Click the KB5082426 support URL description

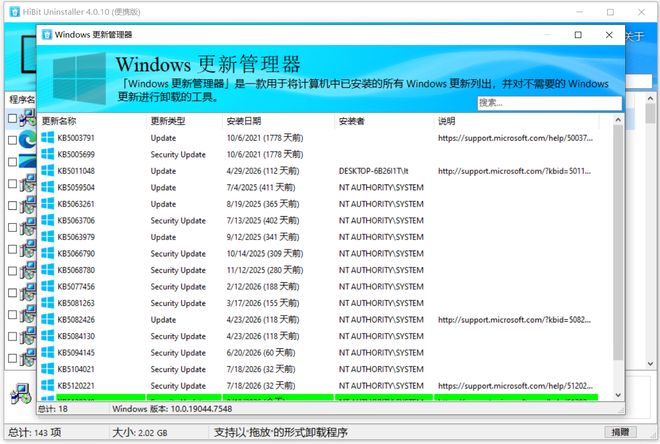click(514, 320)
